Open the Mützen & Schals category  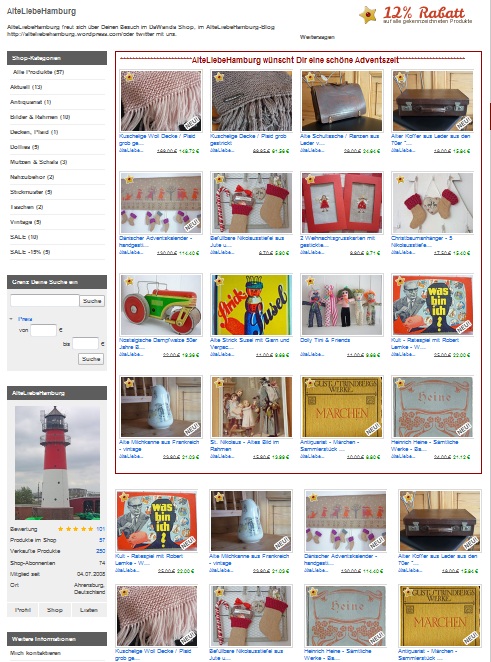point(38,162)
